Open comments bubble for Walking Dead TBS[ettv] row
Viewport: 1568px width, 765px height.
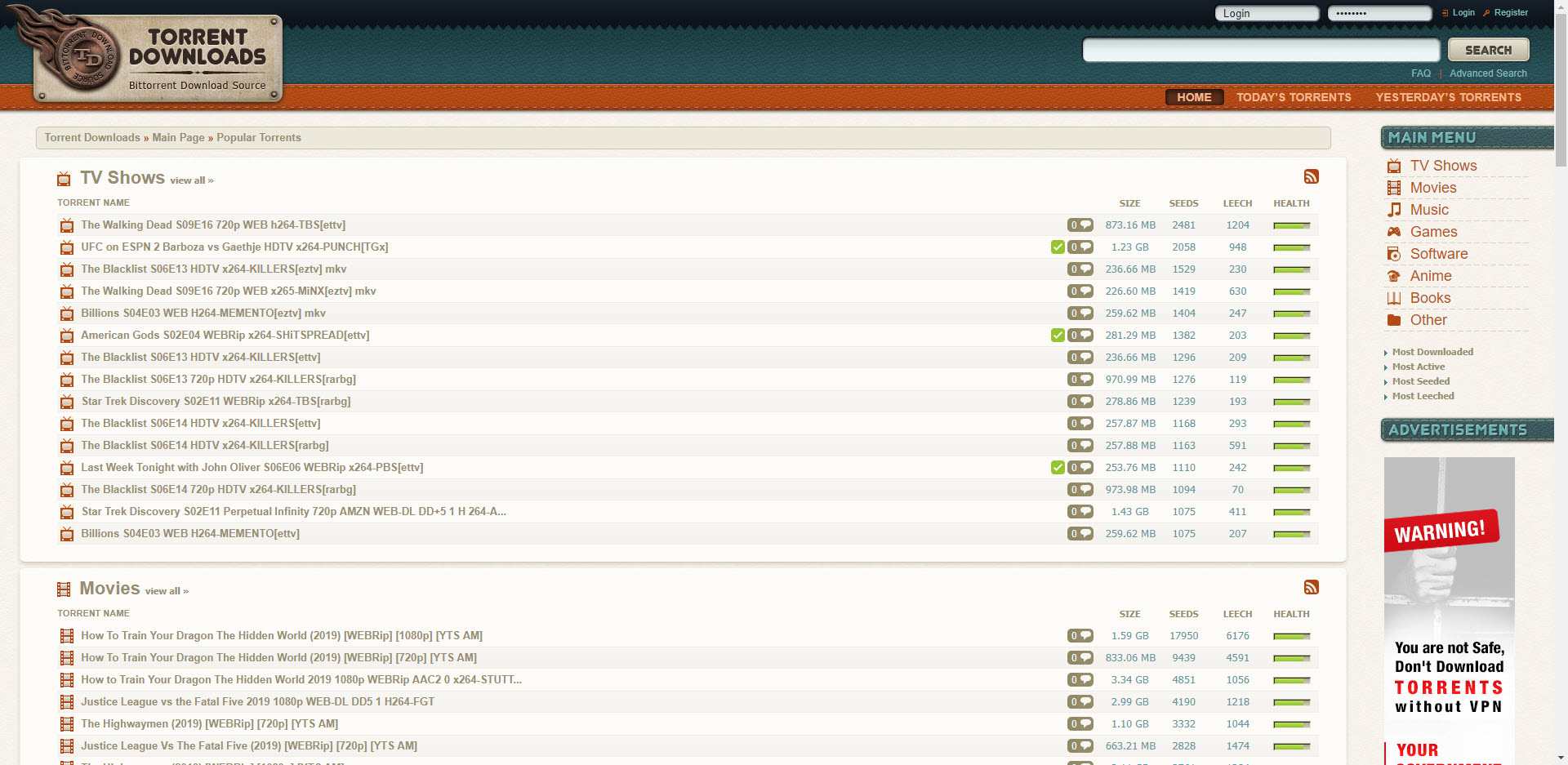pyautogui.click(x=1080, y=225)
